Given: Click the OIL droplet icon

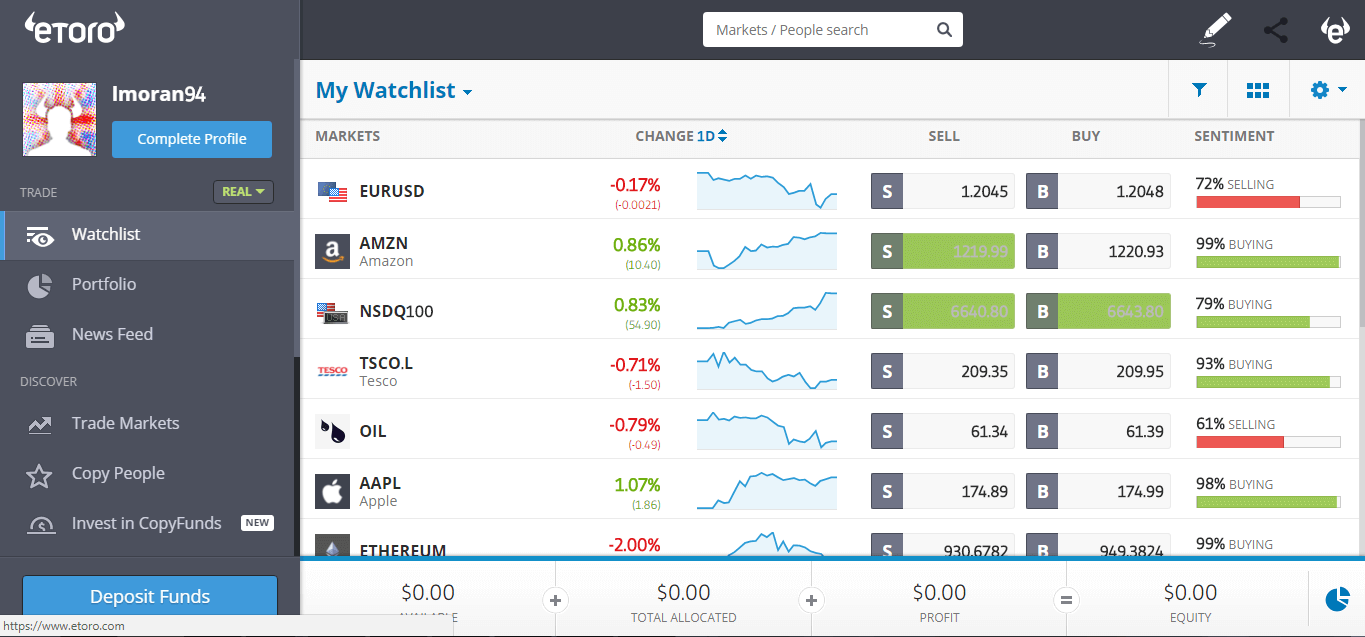Looking at the screenshot, I should 332,431.
